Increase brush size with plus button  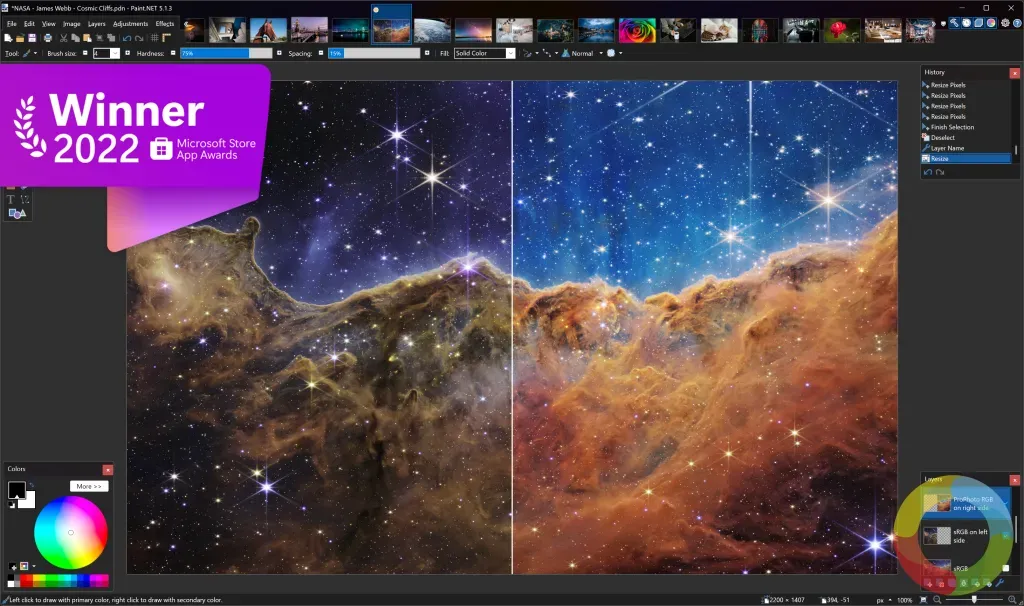pyautogui.click(x=127, y=53)
